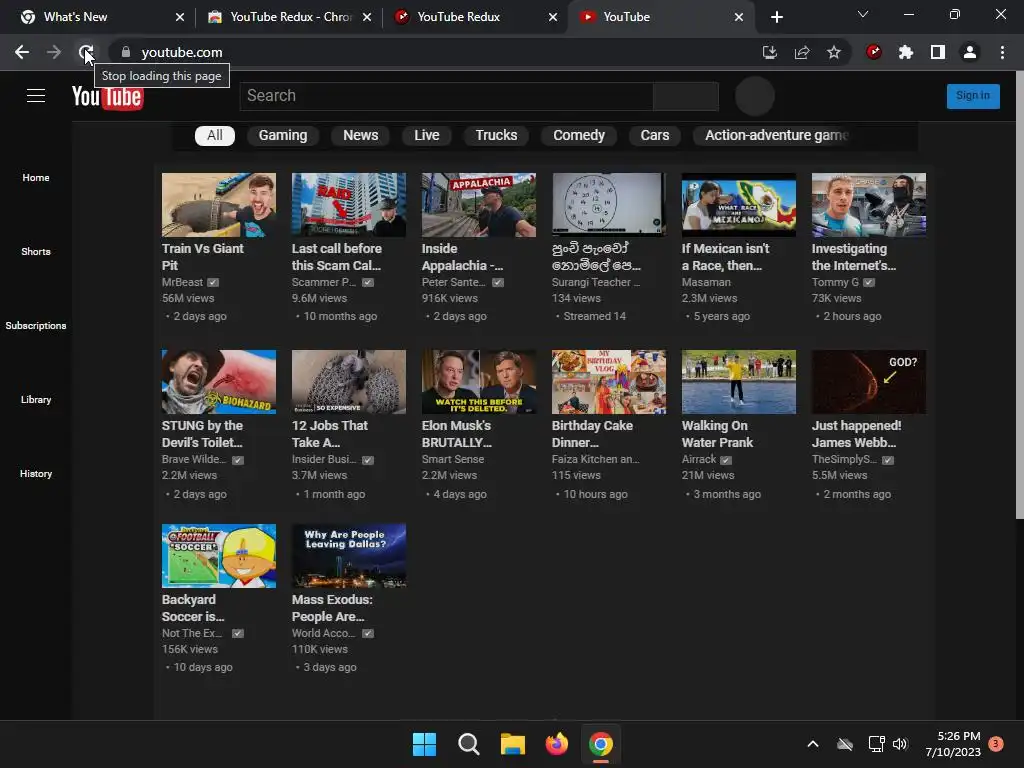Click the search submit button
This screenshot has height=768, width=1024.
coord(685,96)
